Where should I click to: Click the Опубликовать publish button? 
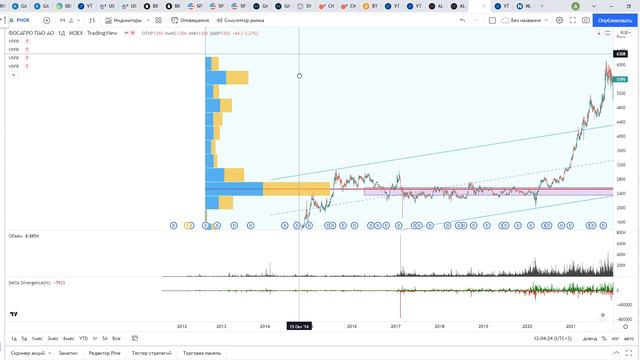coord(615,20)
